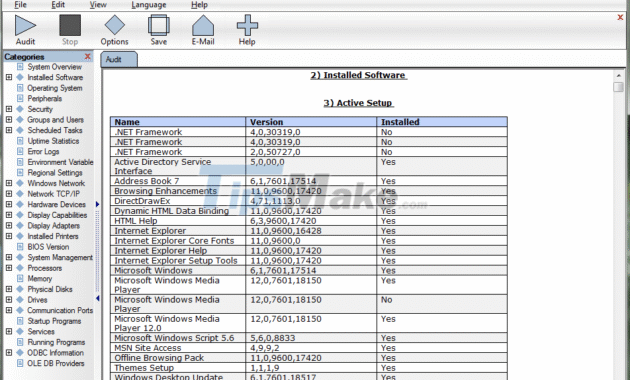This screenshot has width=630, height=380.
Task: Expand the Windows Network node
Action: [x=9, y=183]
